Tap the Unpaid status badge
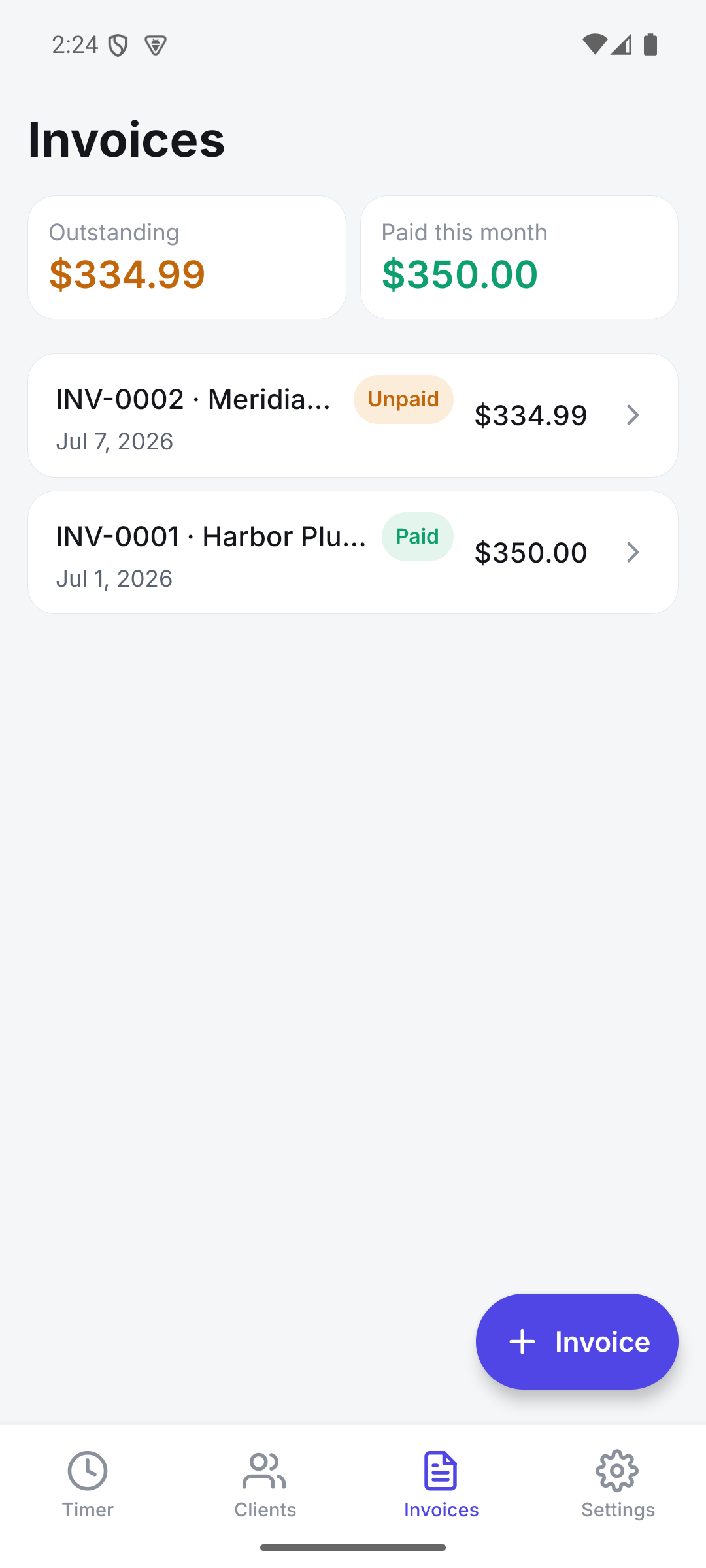Image resolution: width=706 pixels, height=1568 pixels. click(403, 399)
